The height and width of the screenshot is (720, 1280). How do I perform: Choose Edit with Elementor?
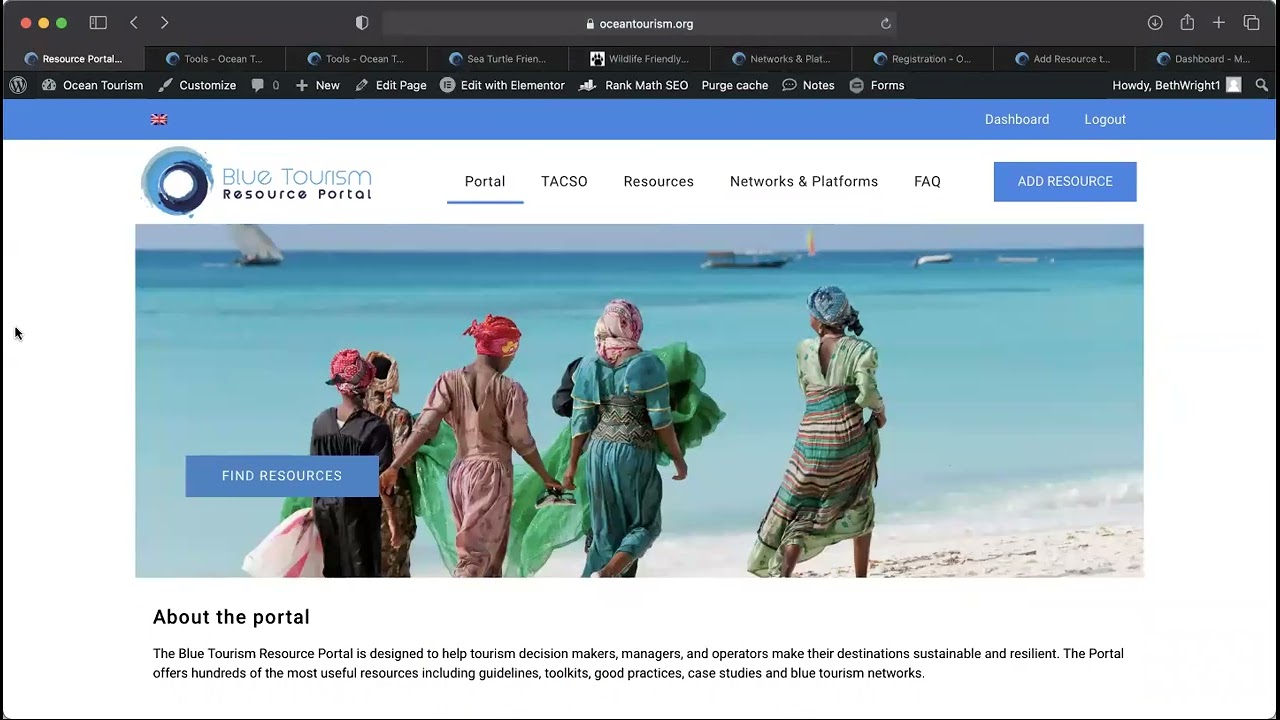(502, 85)
